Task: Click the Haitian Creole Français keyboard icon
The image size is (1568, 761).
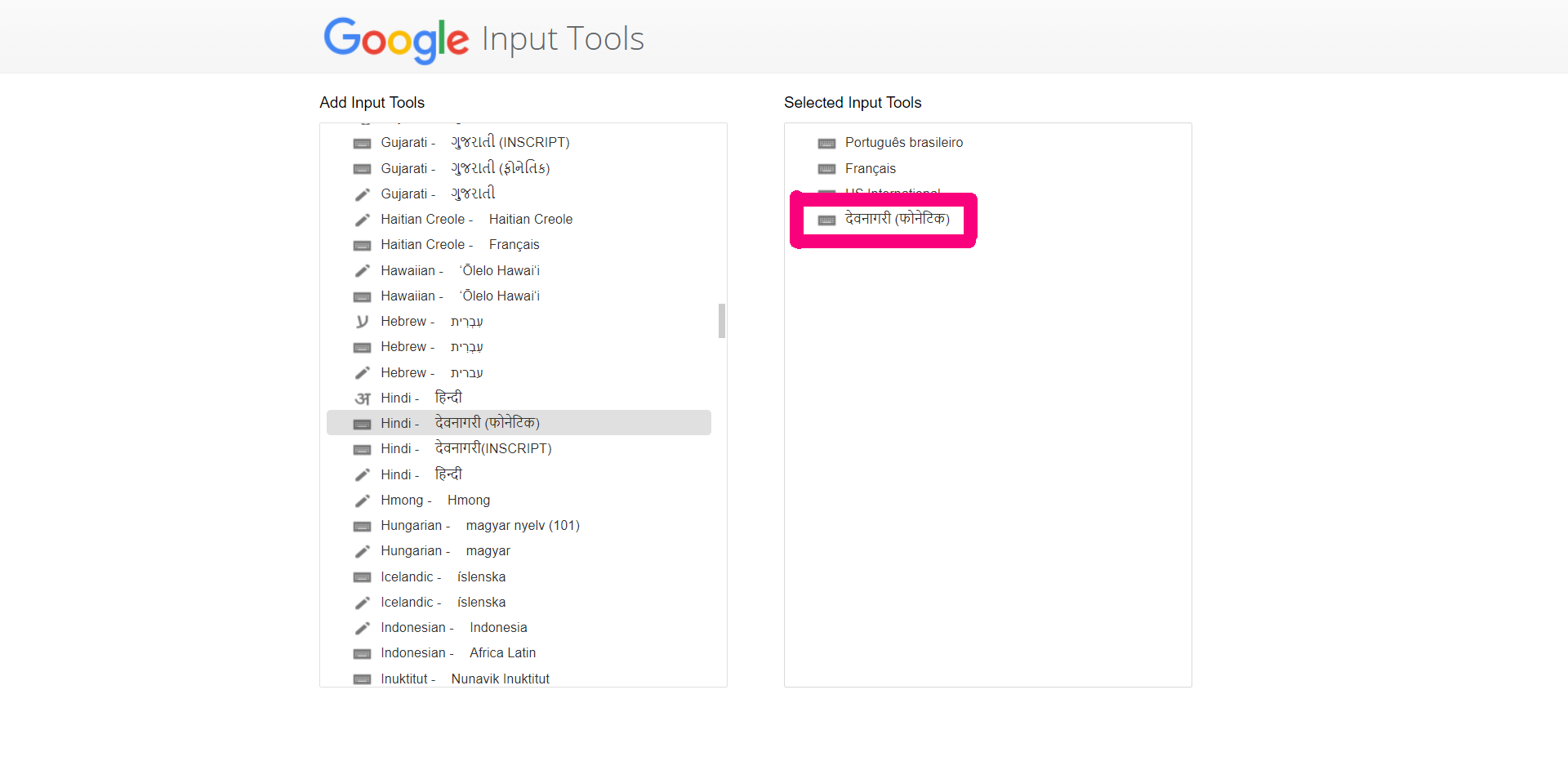Action: point(362,245)
